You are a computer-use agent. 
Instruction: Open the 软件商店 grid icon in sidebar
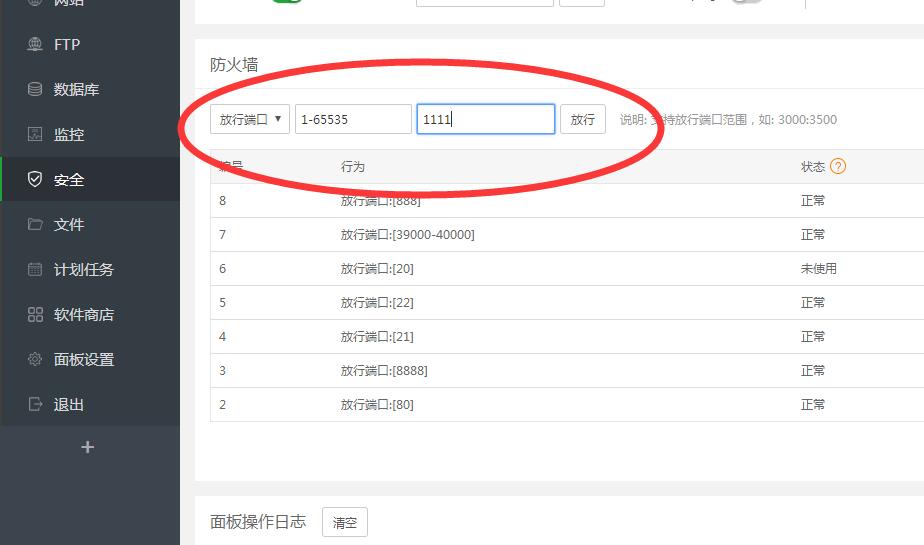coord(35,315)
